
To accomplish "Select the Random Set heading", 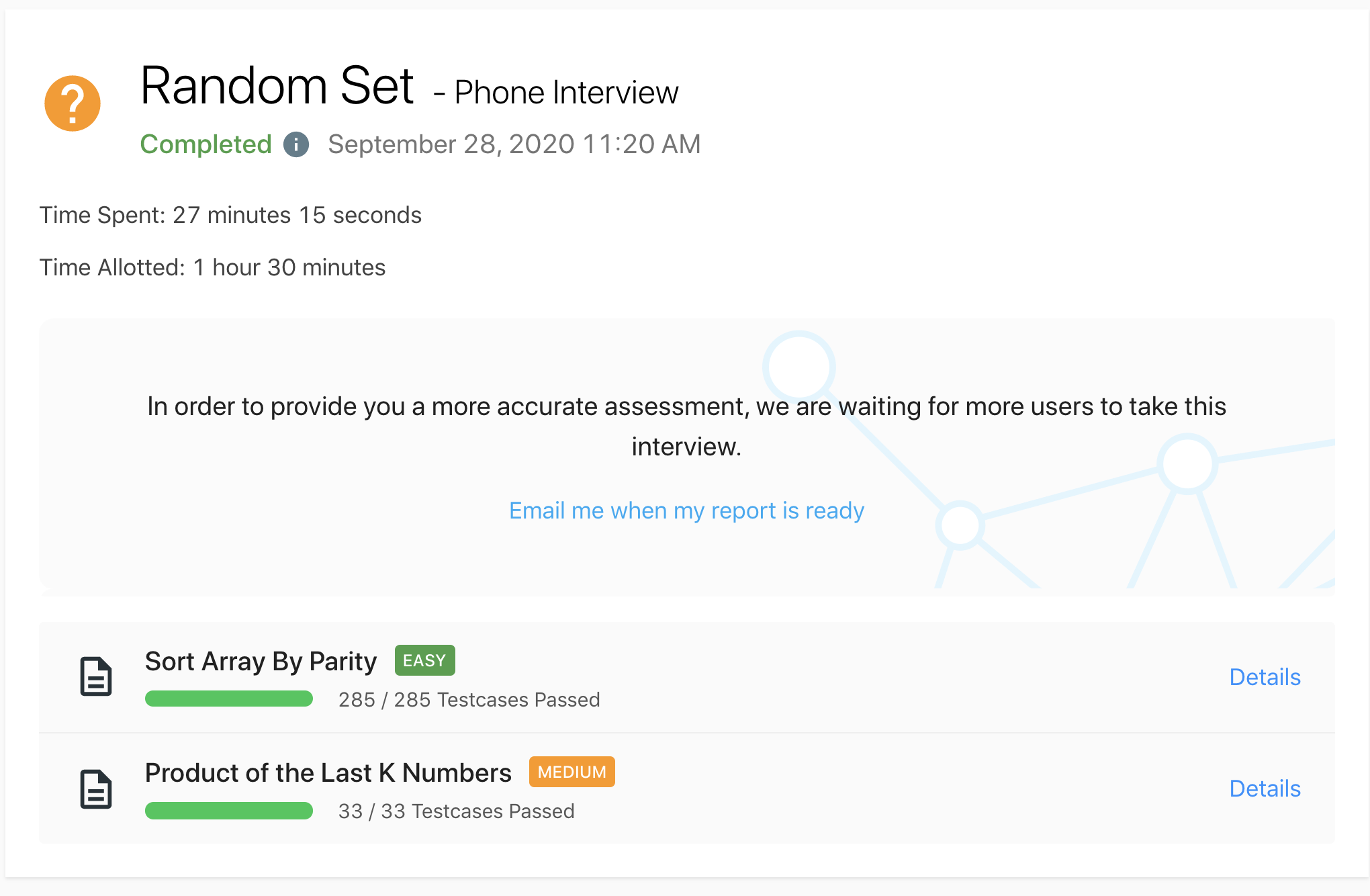I will click(x=277, y=86).
